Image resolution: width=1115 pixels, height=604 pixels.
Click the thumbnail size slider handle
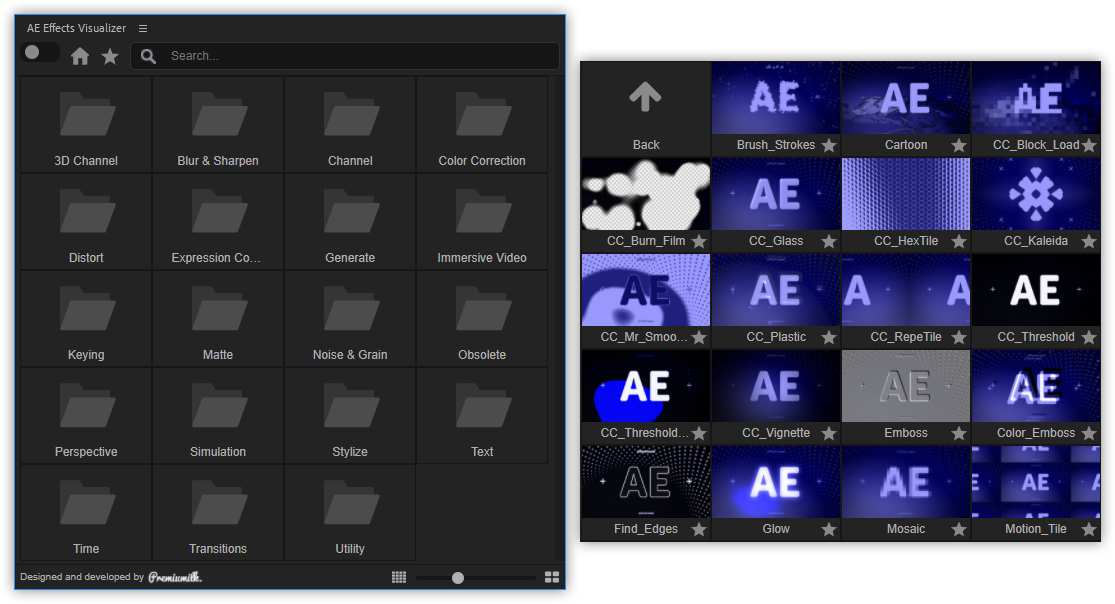[x=458, y=578]
